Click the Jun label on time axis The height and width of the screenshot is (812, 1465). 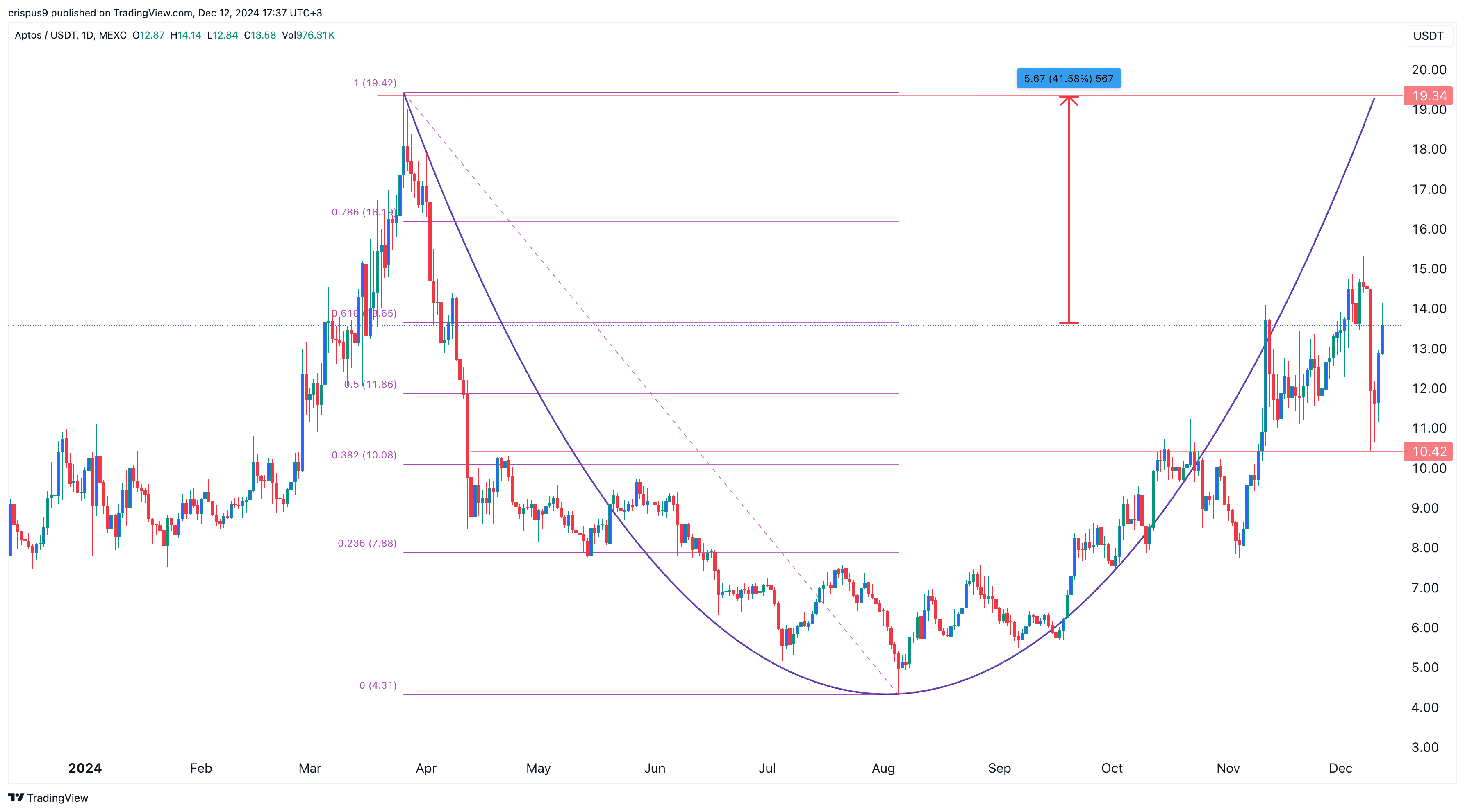[x=655, y=768]
